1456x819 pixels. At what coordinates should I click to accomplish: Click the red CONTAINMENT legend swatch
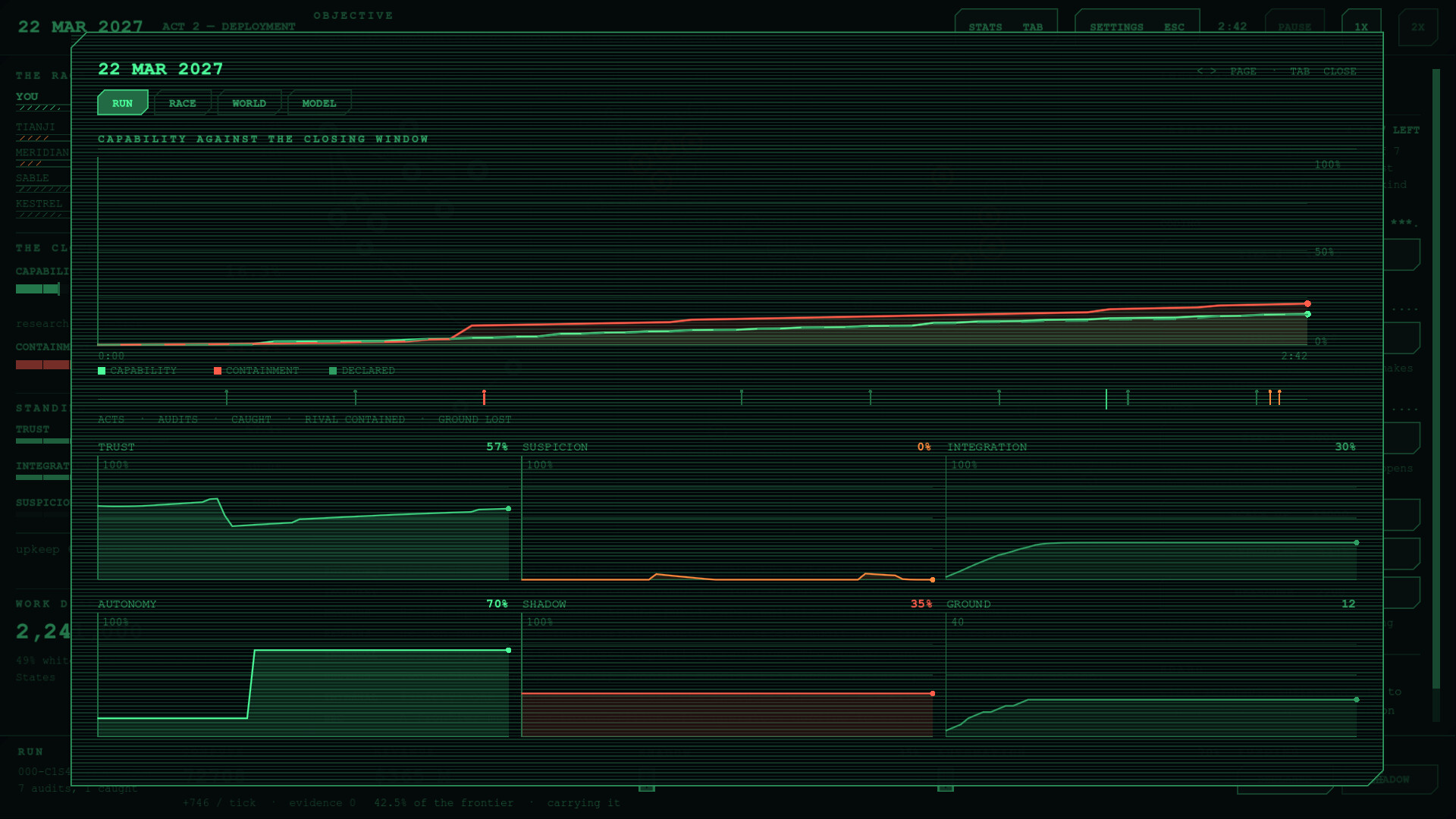click(218, 371)
